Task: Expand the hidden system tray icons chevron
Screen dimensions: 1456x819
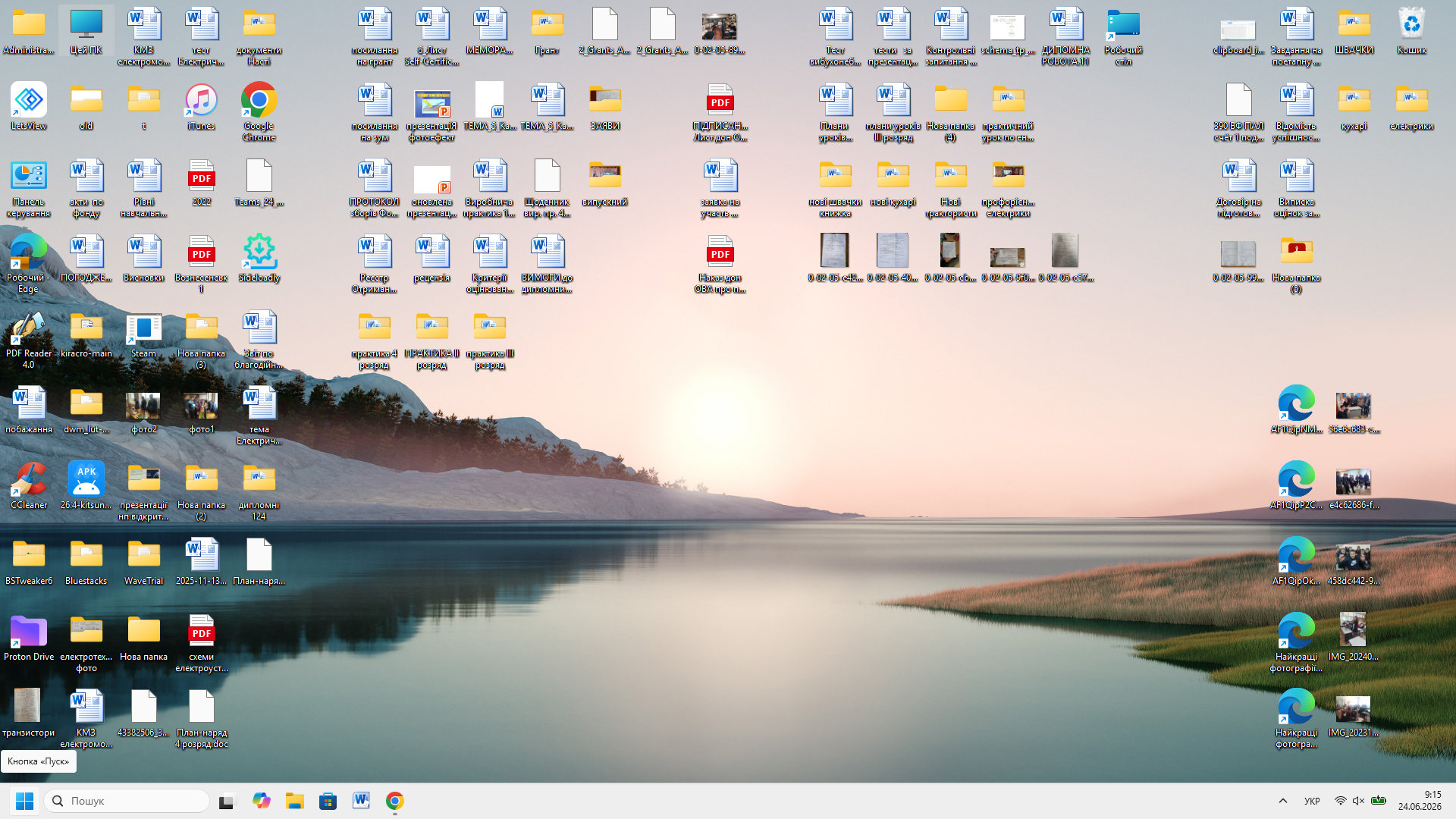Action: [x=1283, y=801]
